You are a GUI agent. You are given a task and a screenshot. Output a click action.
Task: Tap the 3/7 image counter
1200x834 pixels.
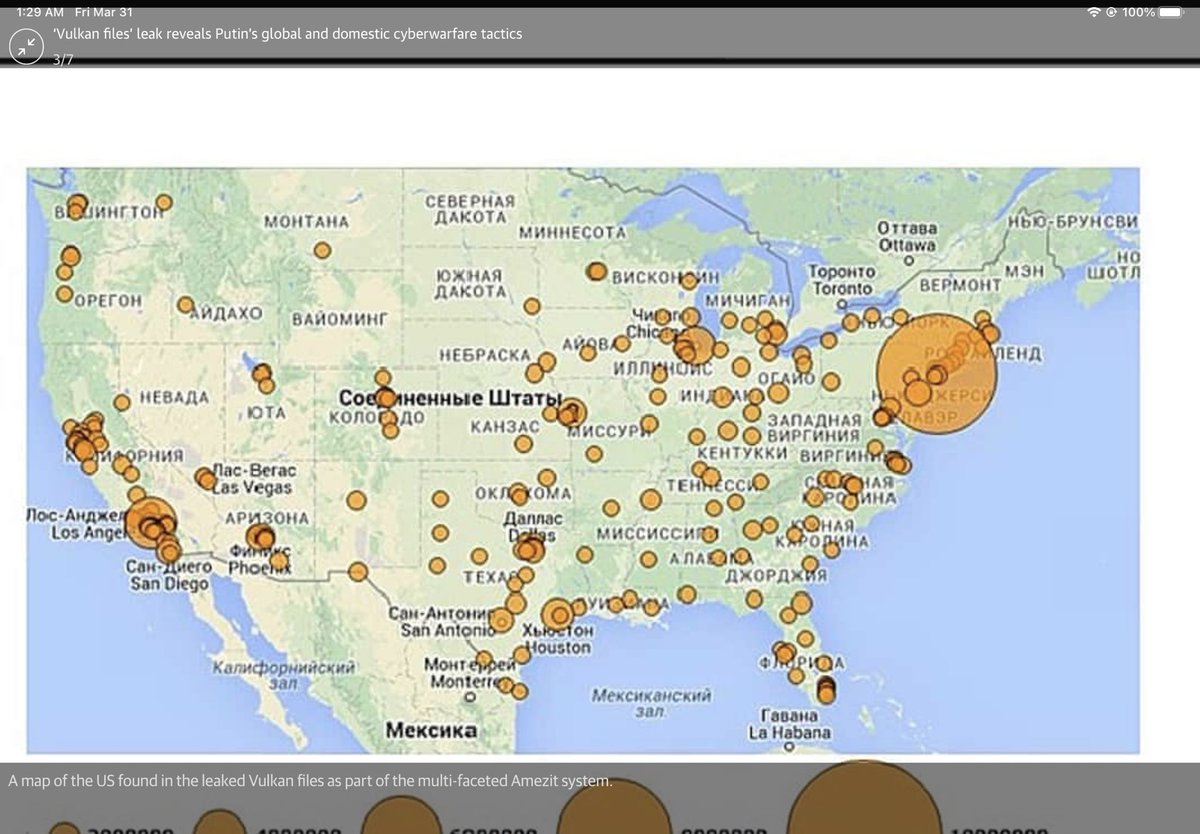[64, 59]
